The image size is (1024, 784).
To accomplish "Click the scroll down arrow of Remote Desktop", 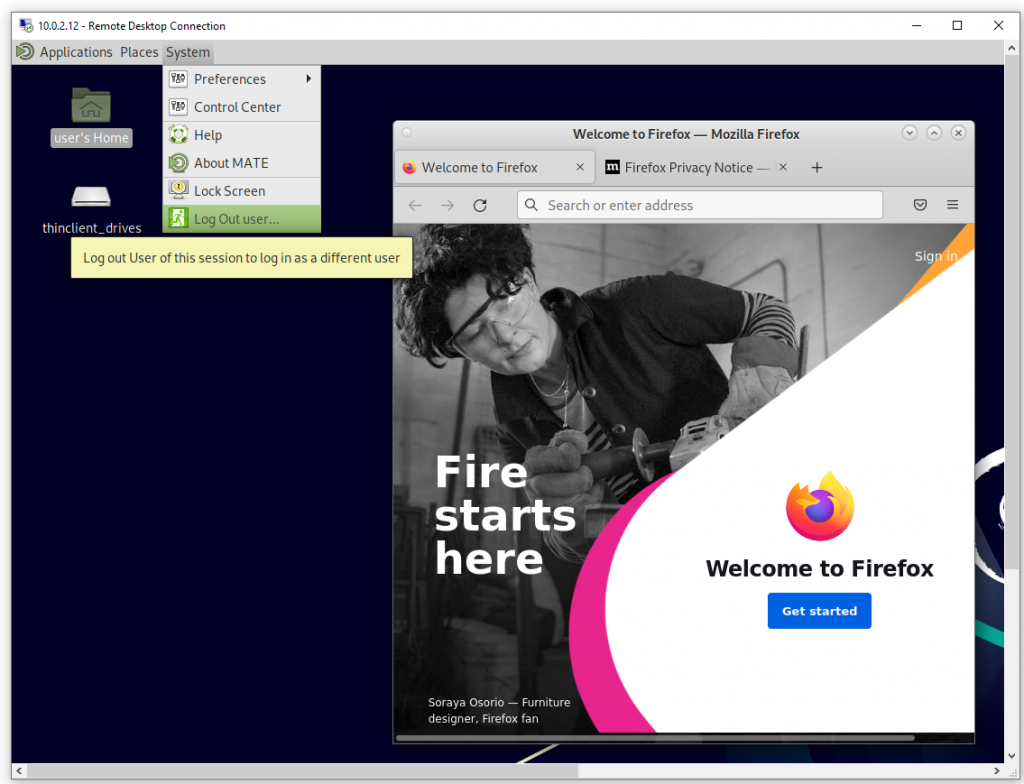I will pos(1012,756).
